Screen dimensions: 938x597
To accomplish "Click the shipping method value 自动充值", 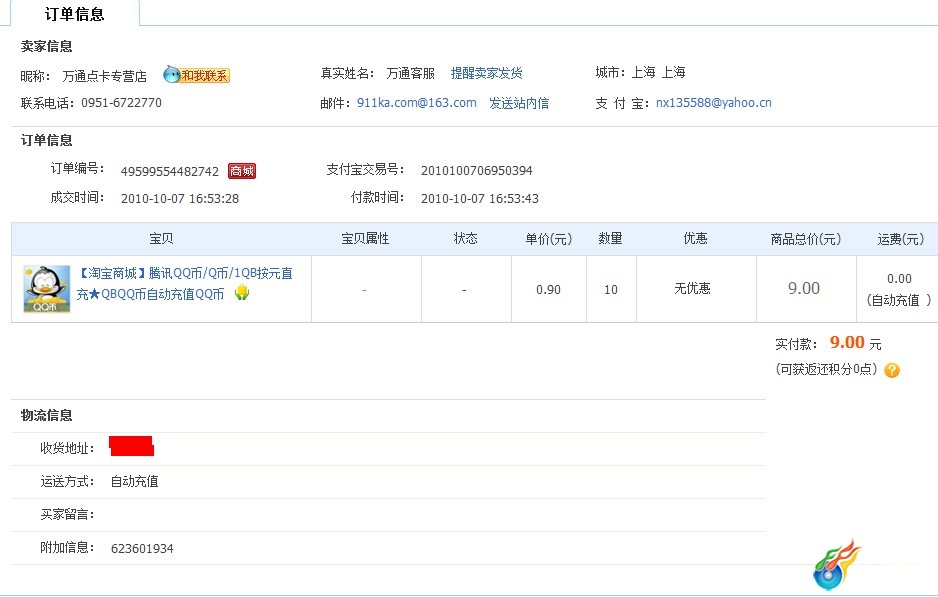I will [x=135, y=482].
